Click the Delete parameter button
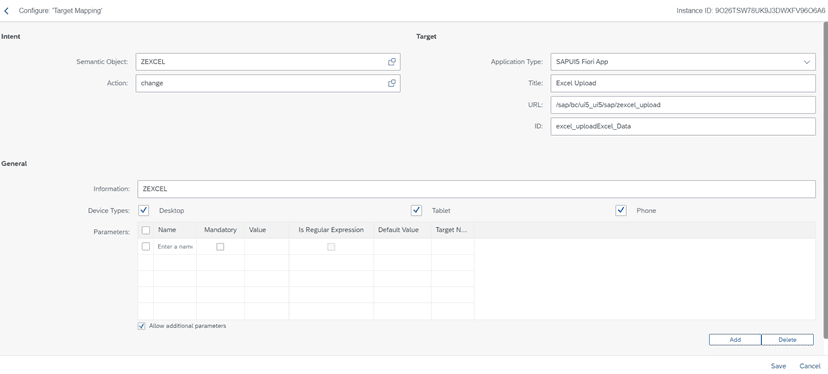The width and height of the screenshot is (828, 374). [x=787, y=340]
